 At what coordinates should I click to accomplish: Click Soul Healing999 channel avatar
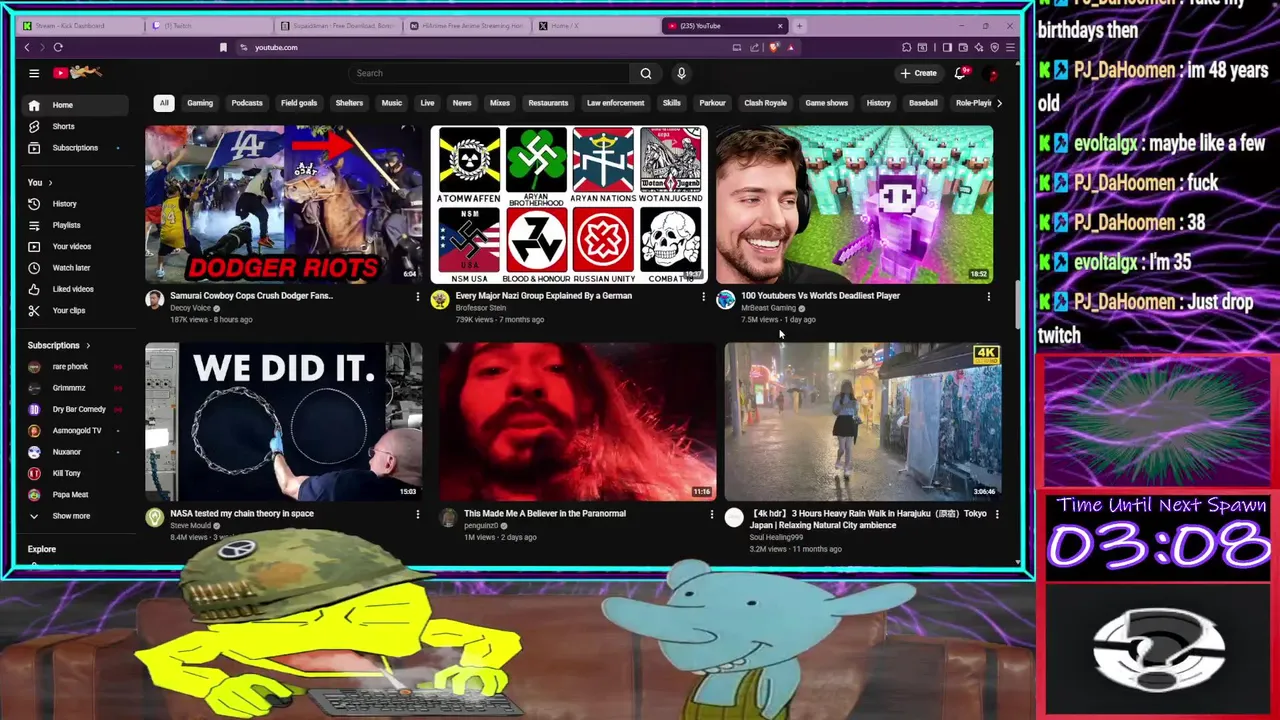734,517
